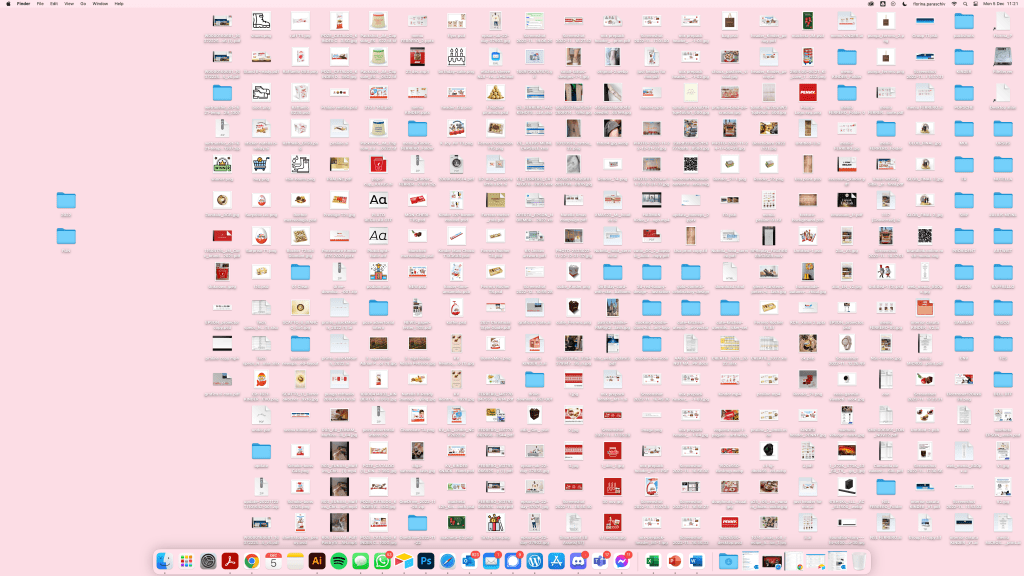Expand the Downloads stack in the dock

click(x=728, y=562)
